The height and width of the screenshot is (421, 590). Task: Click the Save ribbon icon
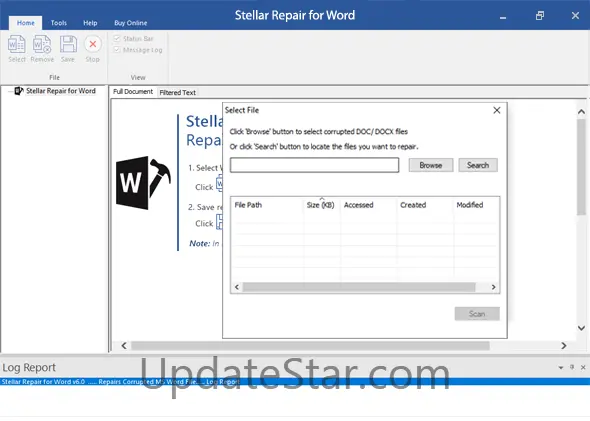[68, 48]
